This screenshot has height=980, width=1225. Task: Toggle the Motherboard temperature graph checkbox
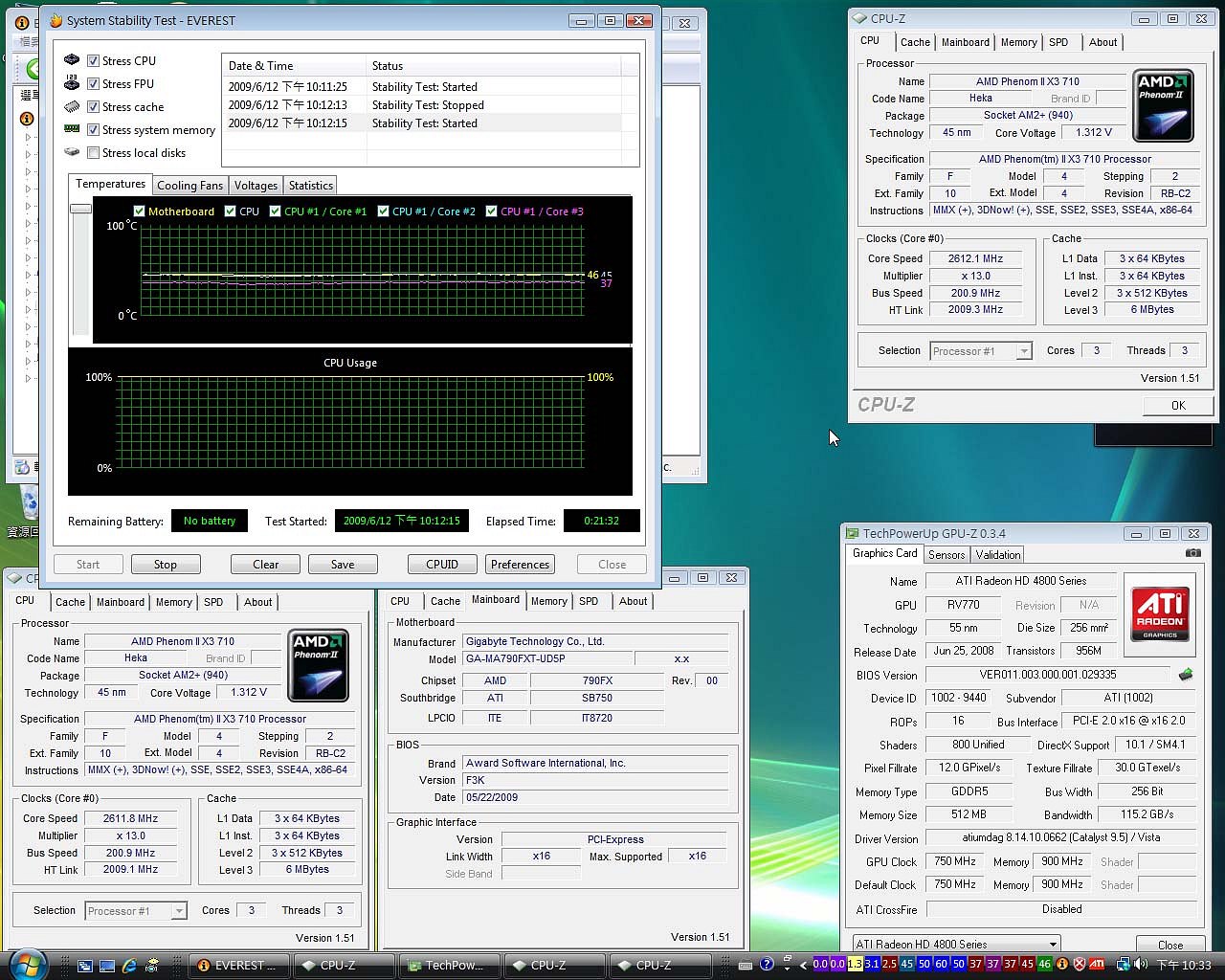click(x=140, y=212)
